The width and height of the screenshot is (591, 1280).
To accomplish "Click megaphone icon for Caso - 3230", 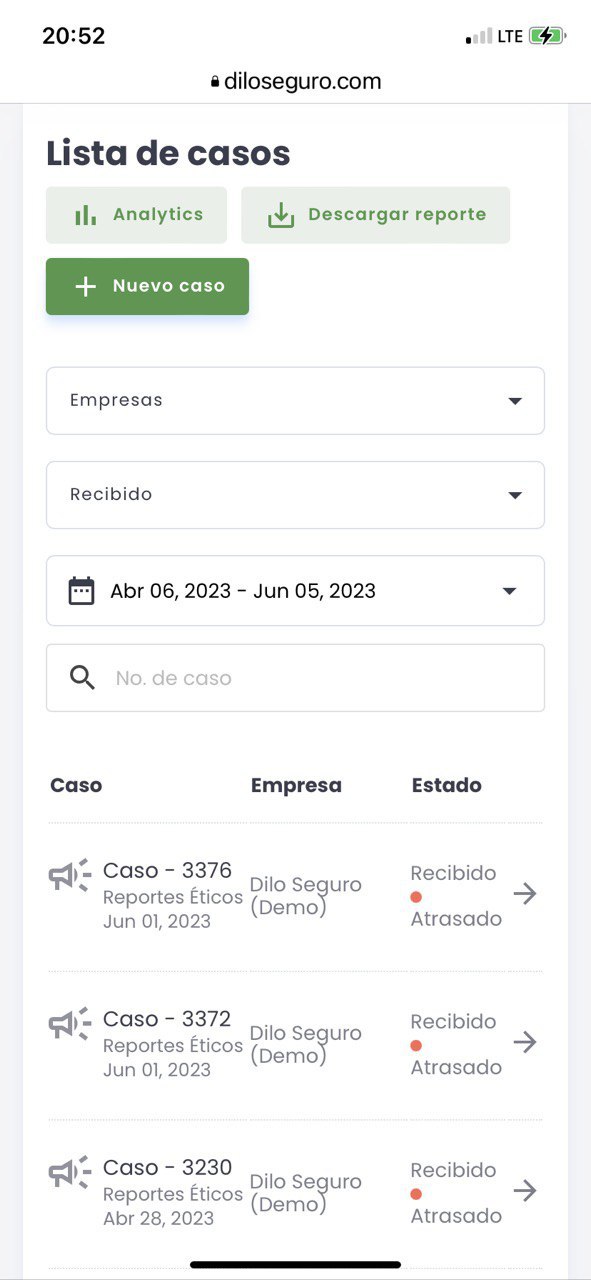I will coord(70,1172).
